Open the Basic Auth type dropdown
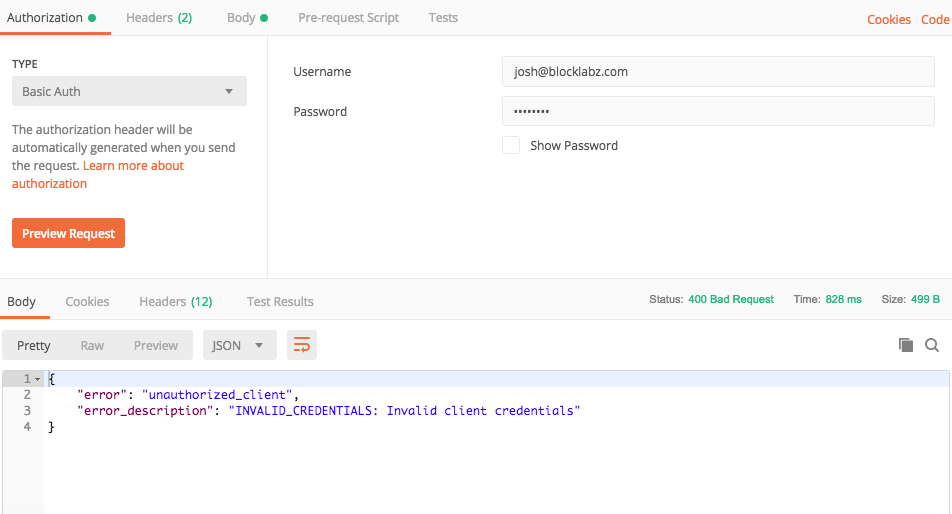 tap(129, 91)
